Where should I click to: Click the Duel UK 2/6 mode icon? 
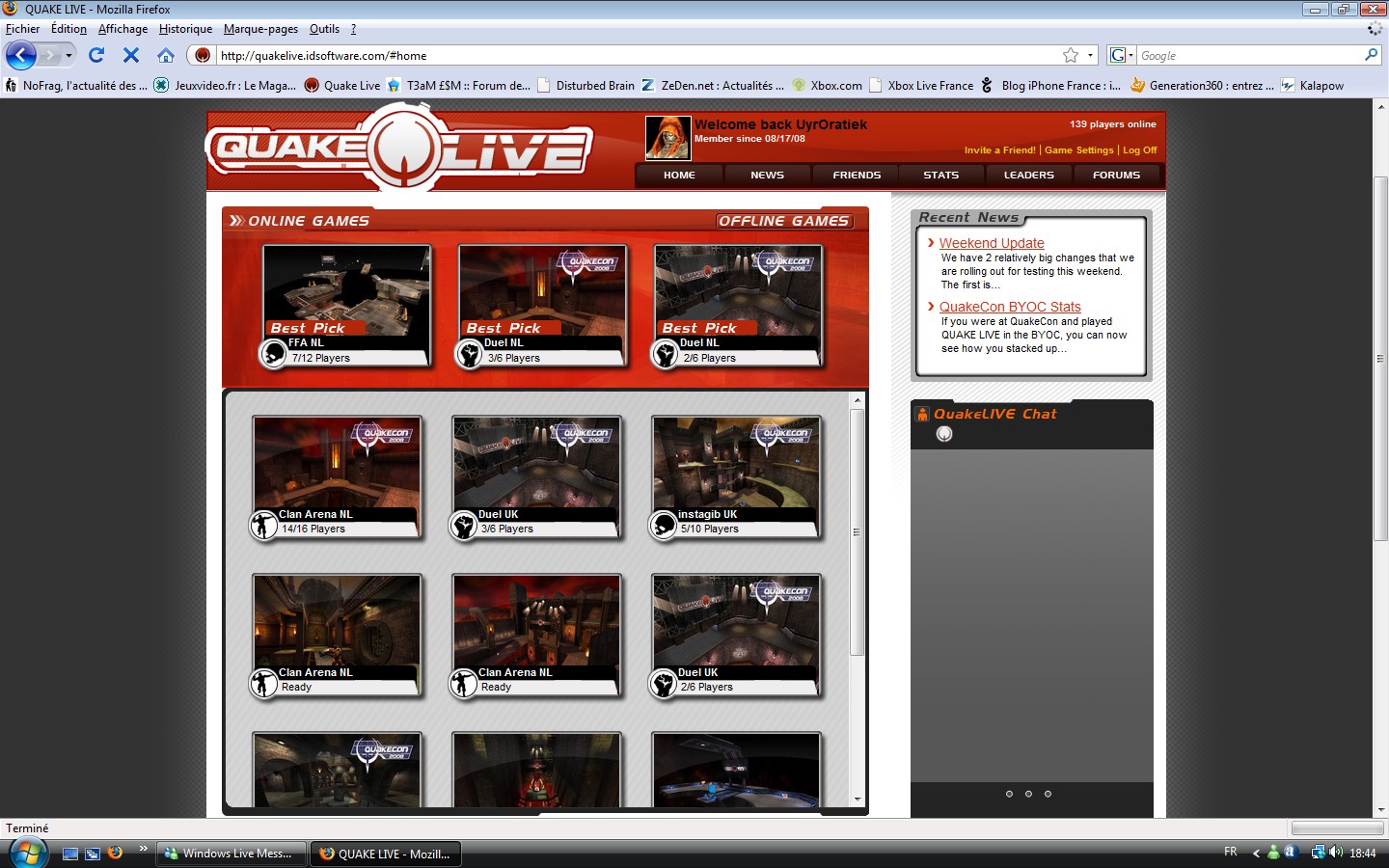click(664, 683)
